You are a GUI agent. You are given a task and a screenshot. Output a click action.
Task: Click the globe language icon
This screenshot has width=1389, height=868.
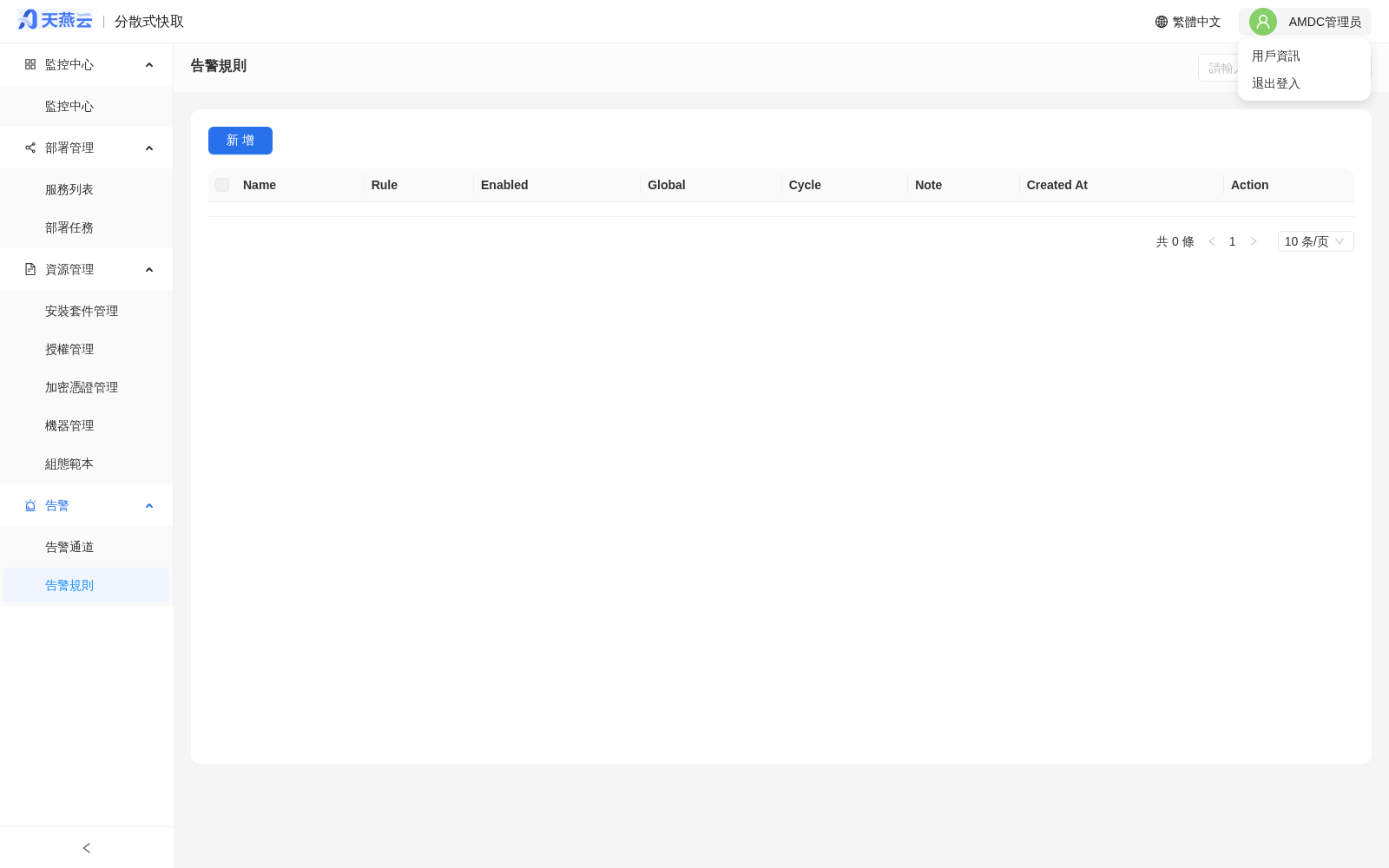coord(1162,22)
